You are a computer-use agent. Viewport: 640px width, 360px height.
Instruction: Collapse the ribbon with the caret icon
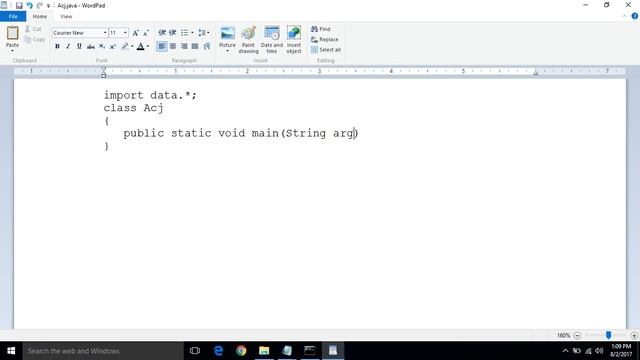coord(624,16)
